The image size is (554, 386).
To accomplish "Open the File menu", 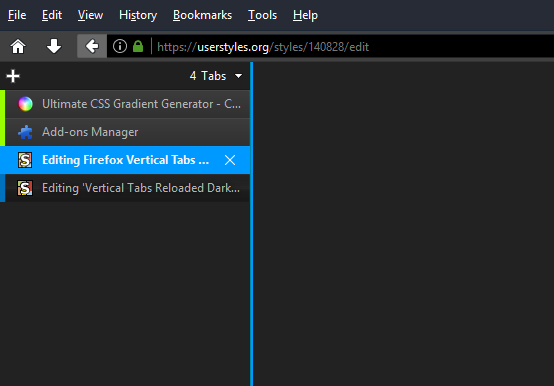I will 17,15.
